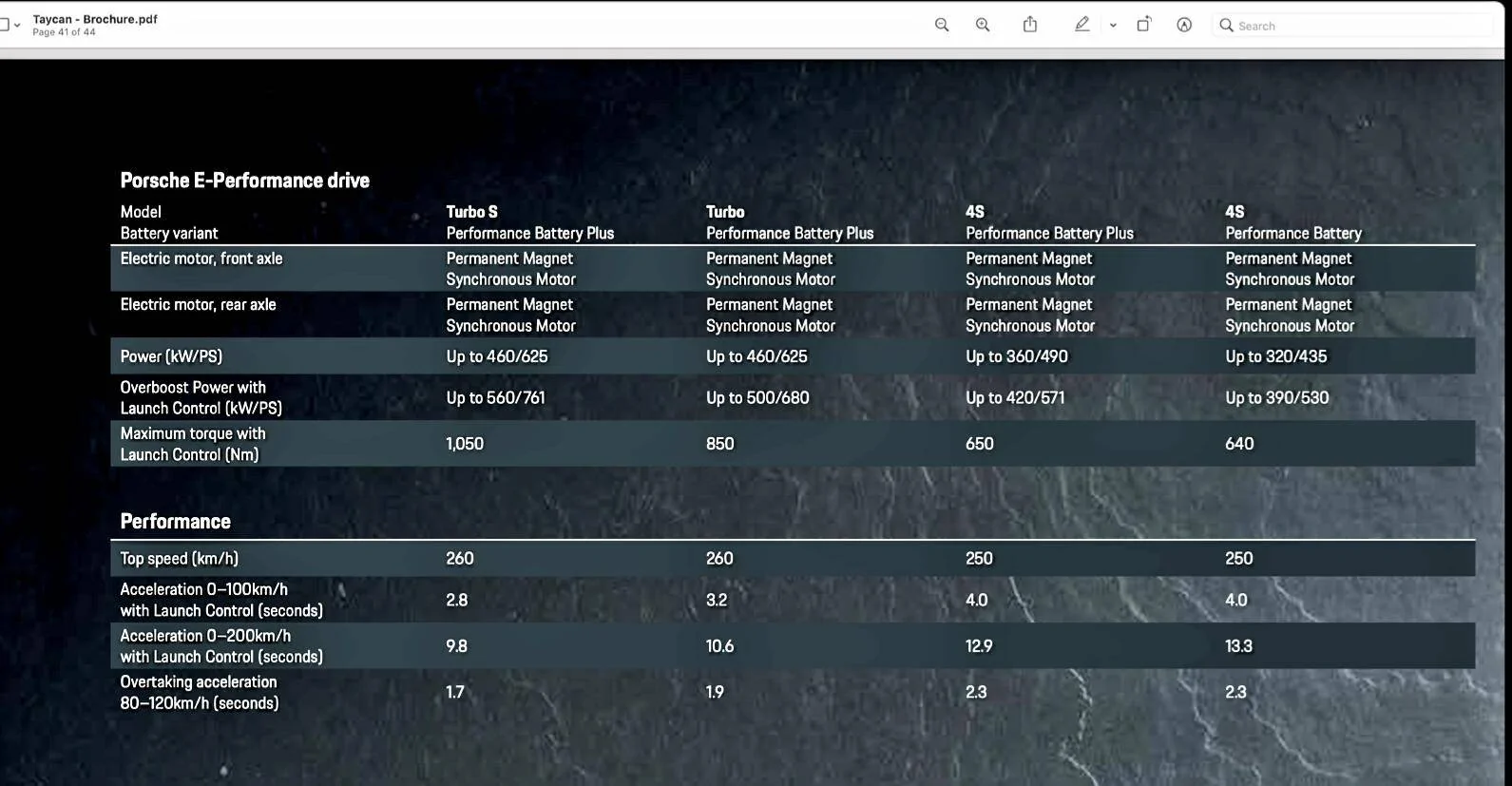Screen dimensions: 1512x786
Task: Click the zoom out magnifier icon
Action: tap(942, 25)
